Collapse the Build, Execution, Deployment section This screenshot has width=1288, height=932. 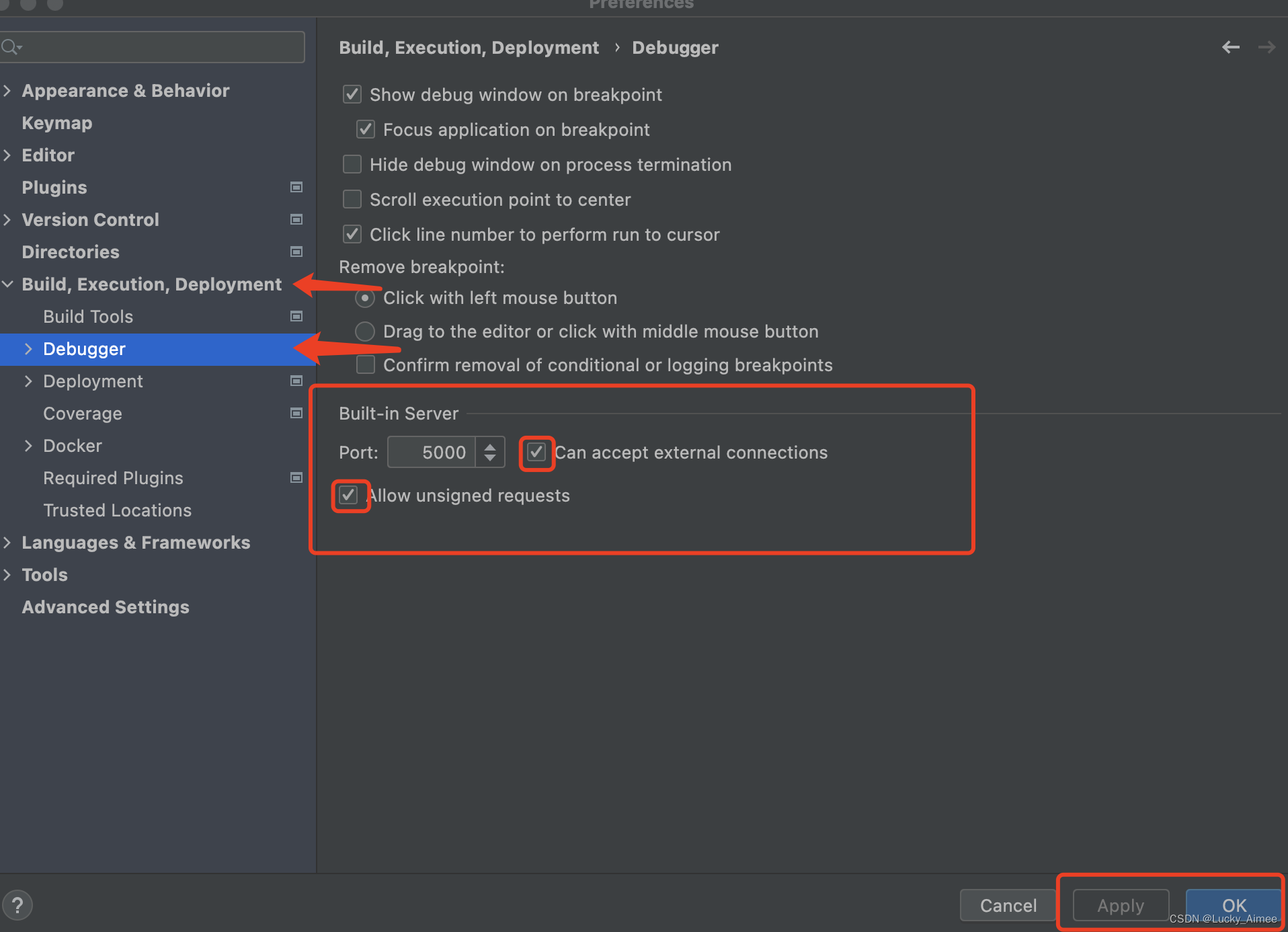click(7, 284)
